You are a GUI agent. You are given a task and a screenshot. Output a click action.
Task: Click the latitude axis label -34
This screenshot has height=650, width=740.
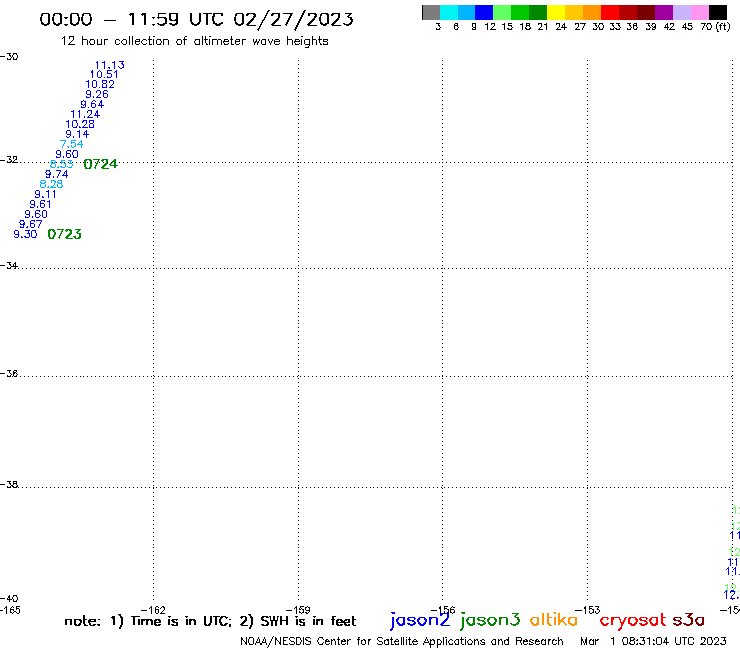(9, 266)
